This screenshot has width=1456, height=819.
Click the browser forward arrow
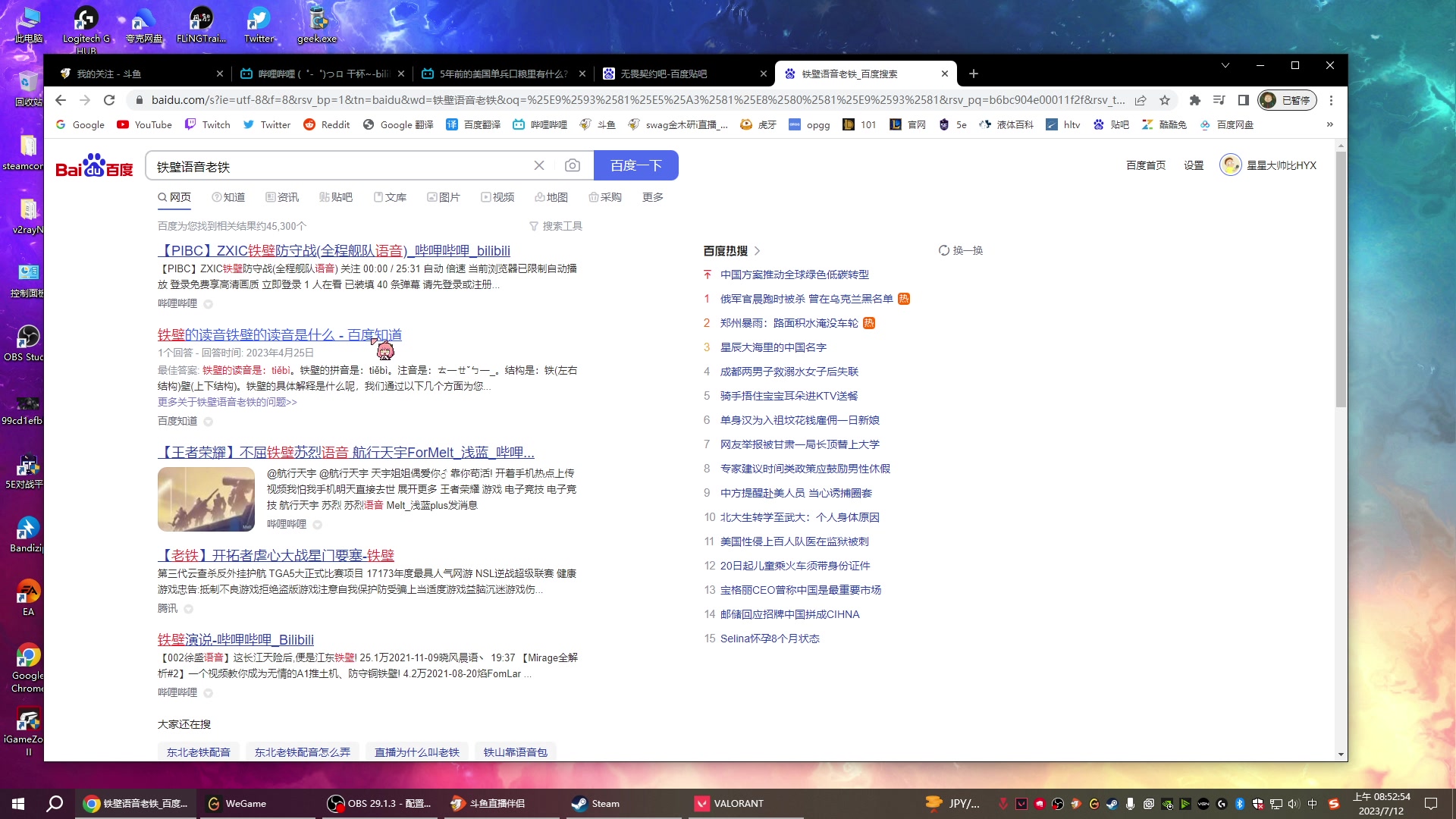coord(85,100)
